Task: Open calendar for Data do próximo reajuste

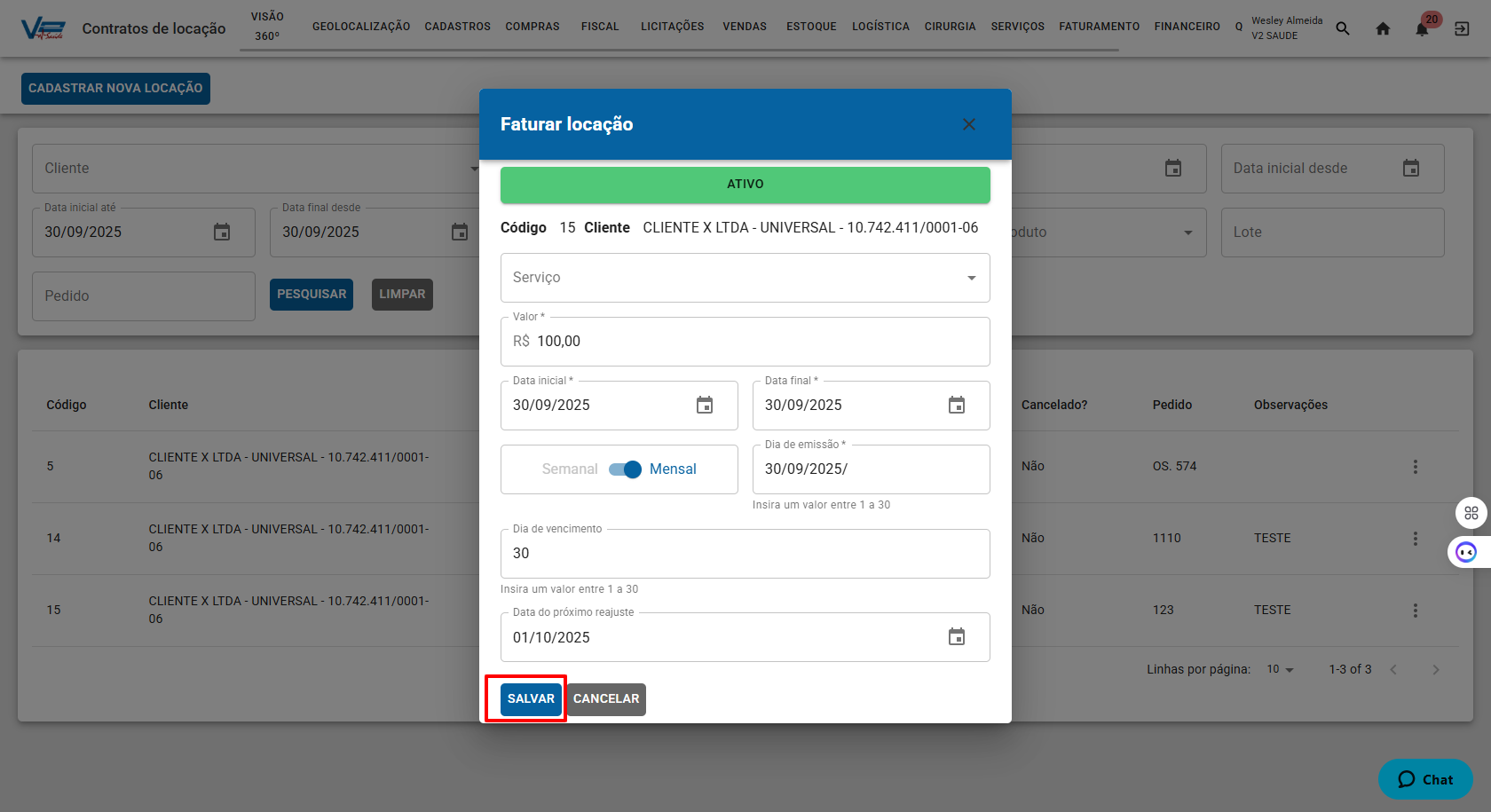Action: pos(956,637)
